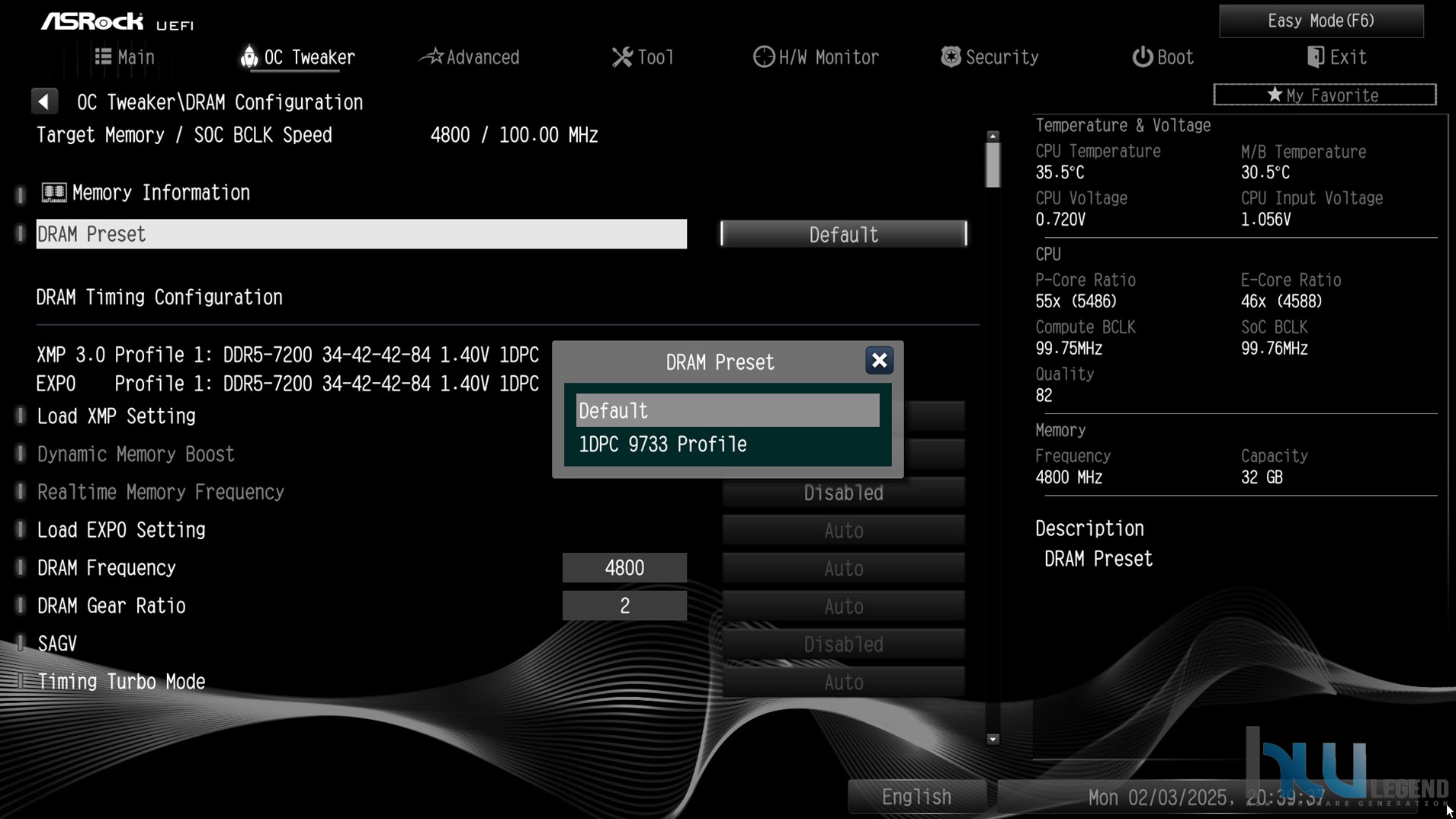
Task: Select Load XMP Setting row
Action: coord(117,416)
